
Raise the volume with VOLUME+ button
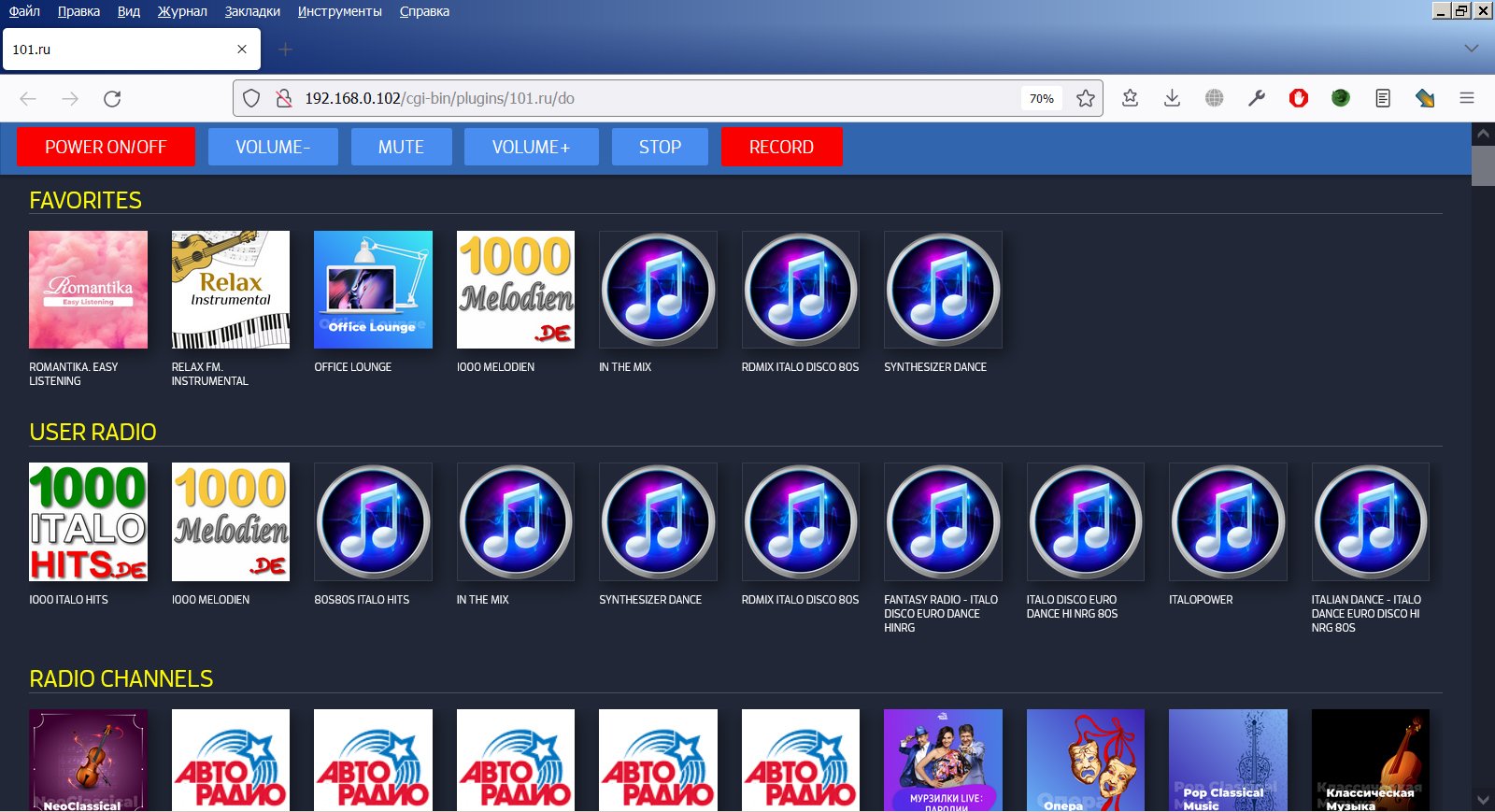click(531, 147)
